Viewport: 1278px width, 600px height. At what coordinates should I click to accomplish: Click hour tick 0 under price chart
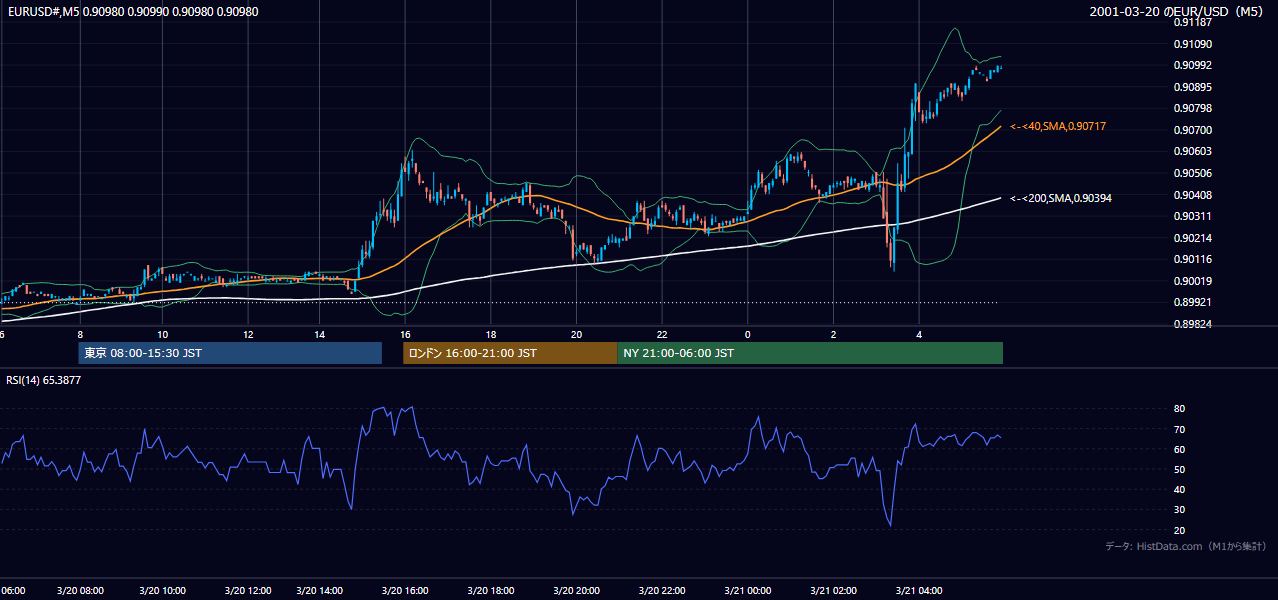tap(747, 334)
